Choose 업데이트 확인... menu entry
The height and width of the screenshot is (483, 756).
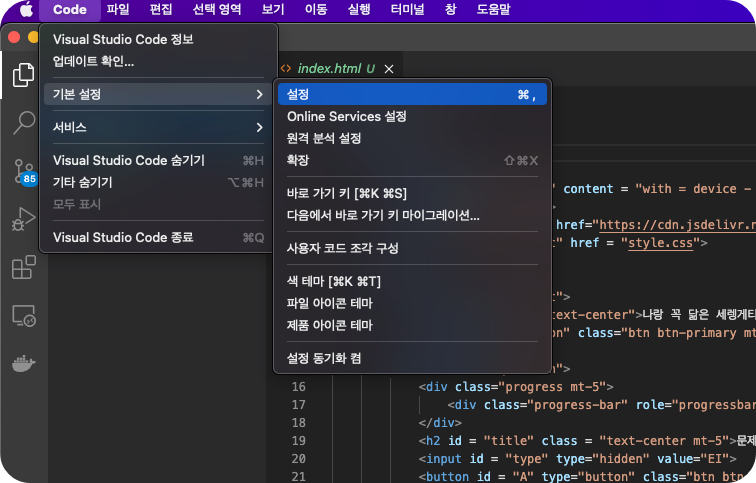click(x=159, y=61)
